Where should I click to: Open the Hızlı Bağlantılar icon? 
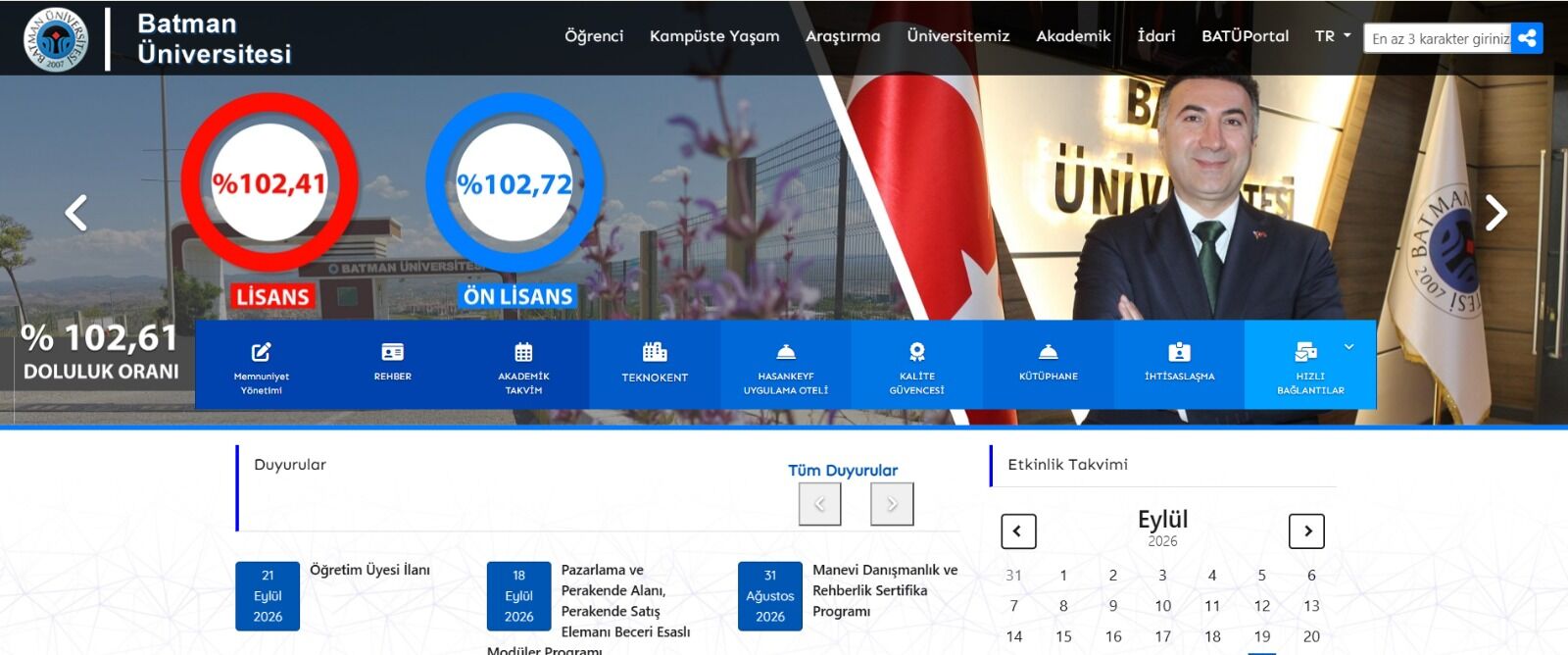(1305, 352)
